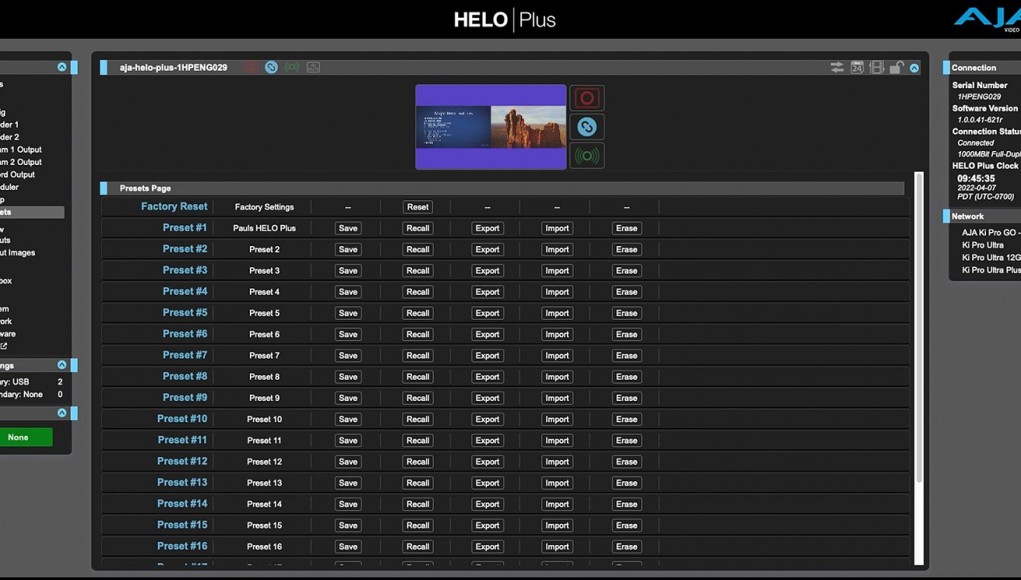This screenshot has height=580, width=1021.
Task: Recall Preset #1
Action: pyautogui.click(x=417, y=228)
